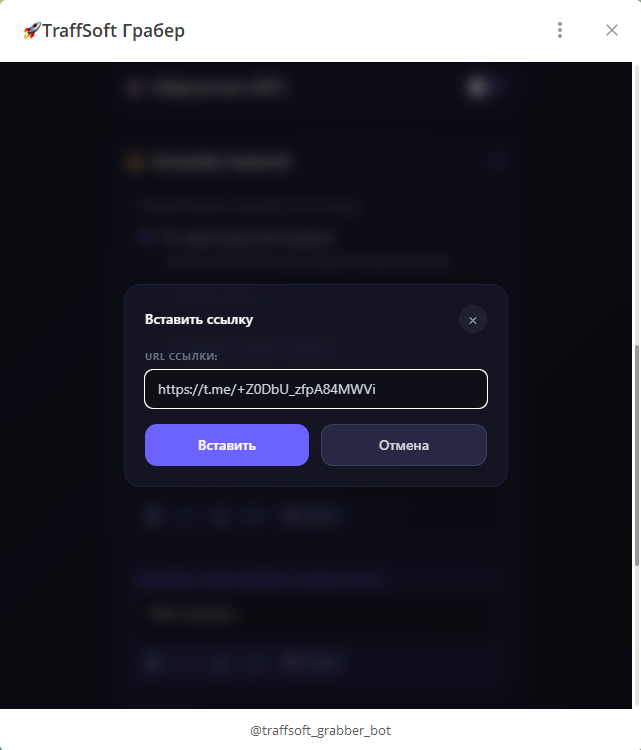The width and height of the screenshot is (641, 750).
Task: Close the TraffSoft Грабер window
Action: coord(612,30)
